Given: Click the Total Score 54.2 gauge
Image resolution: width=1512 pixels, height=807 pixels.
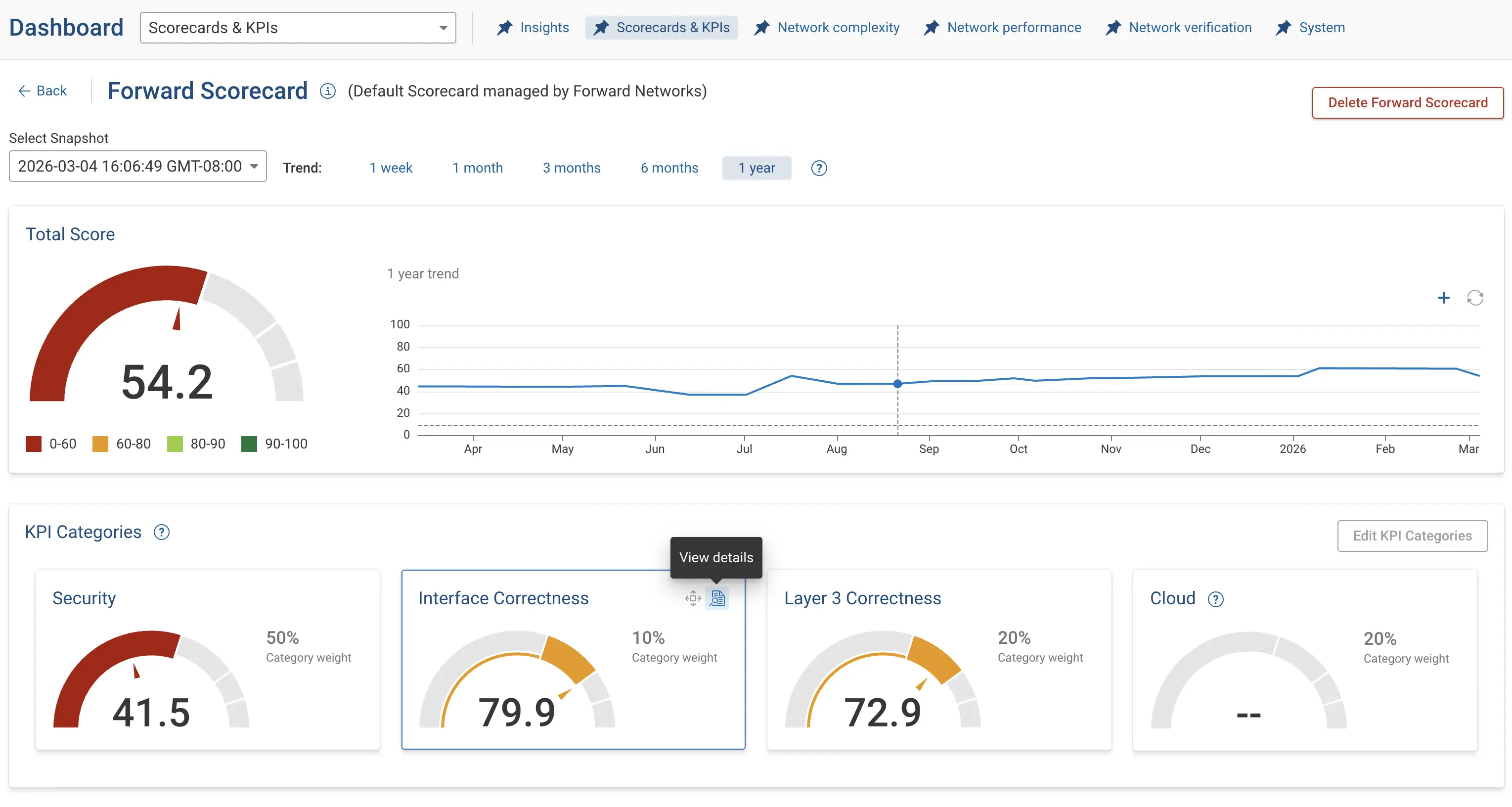Looking at the screenshot, I should 167,333.
